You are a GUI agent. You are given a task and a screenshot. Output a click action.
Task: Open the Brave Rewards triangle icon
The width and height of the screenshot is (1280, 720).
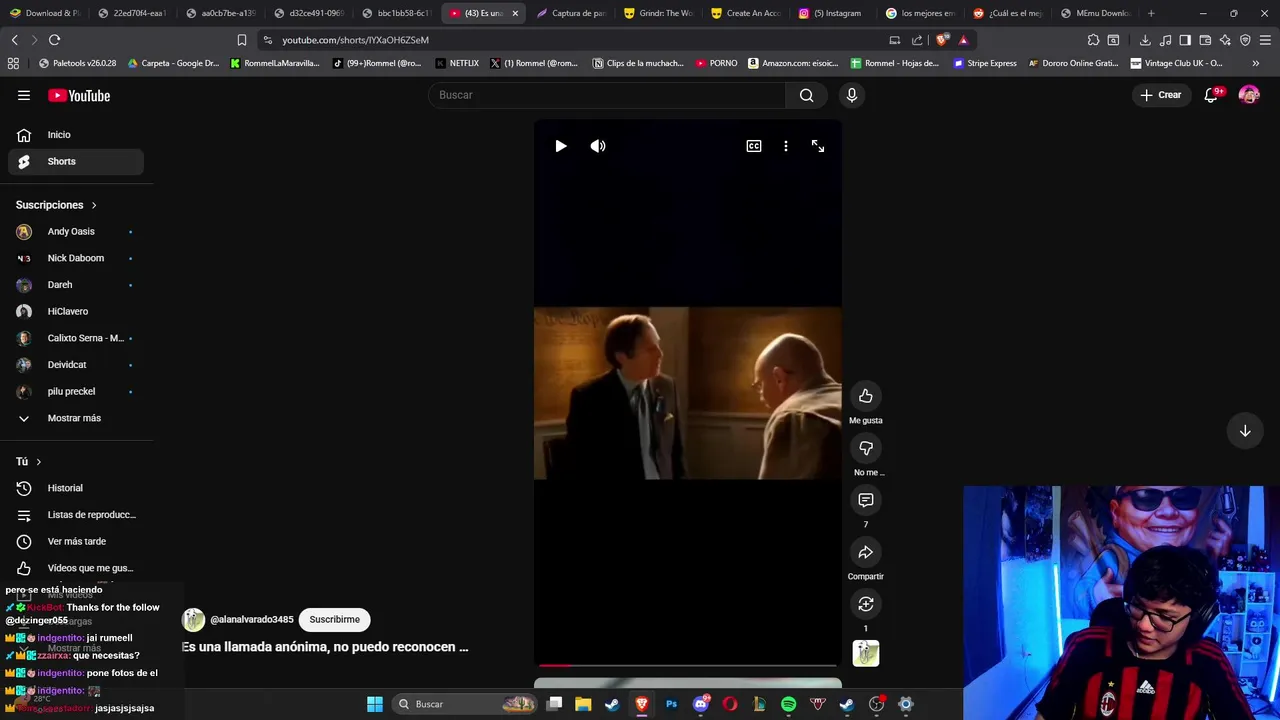click(x=963, y=40)
